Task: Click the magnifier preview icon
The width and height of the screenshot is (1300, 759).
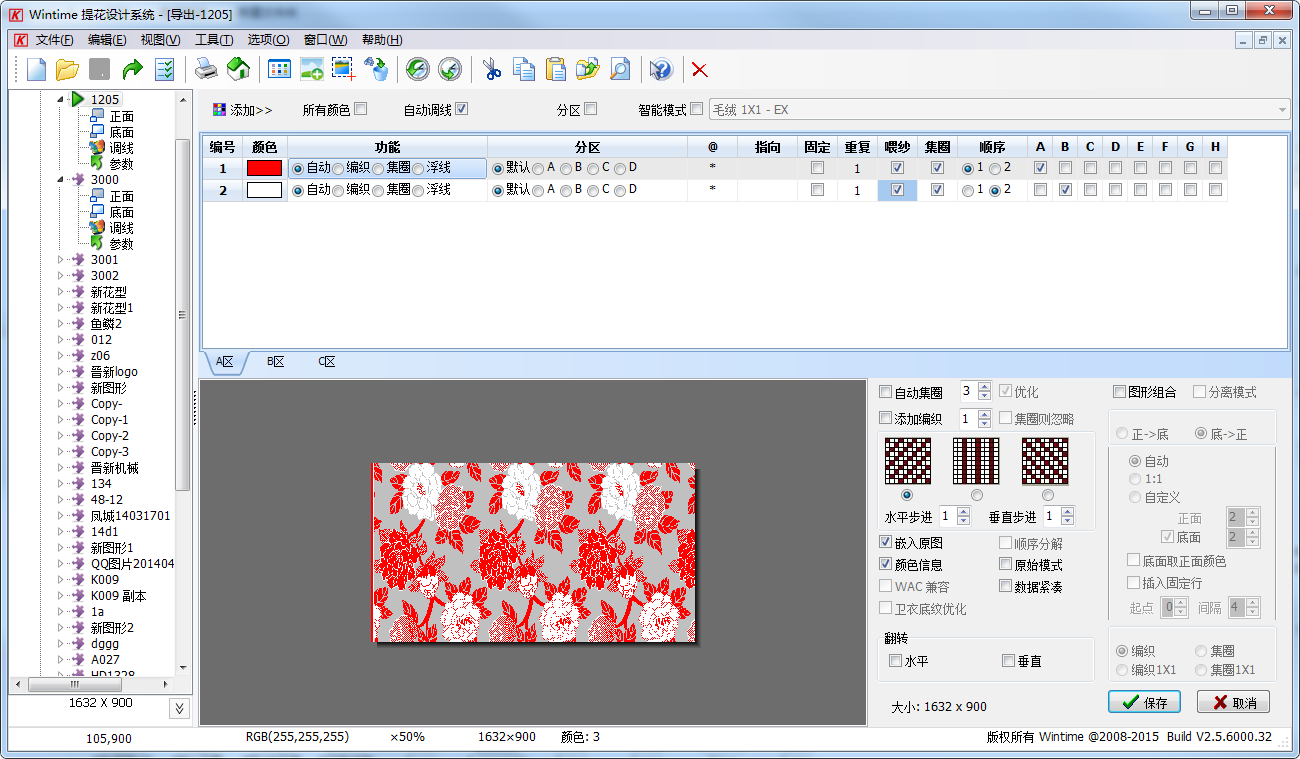Action: pos(620,69)
